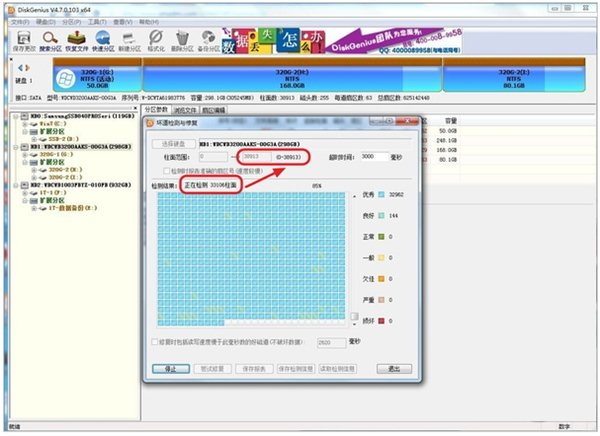Click the 损坏 damaged red color swatch
Image resolution: width=600 pixels, height=436 pixels.
coord(381,321)
